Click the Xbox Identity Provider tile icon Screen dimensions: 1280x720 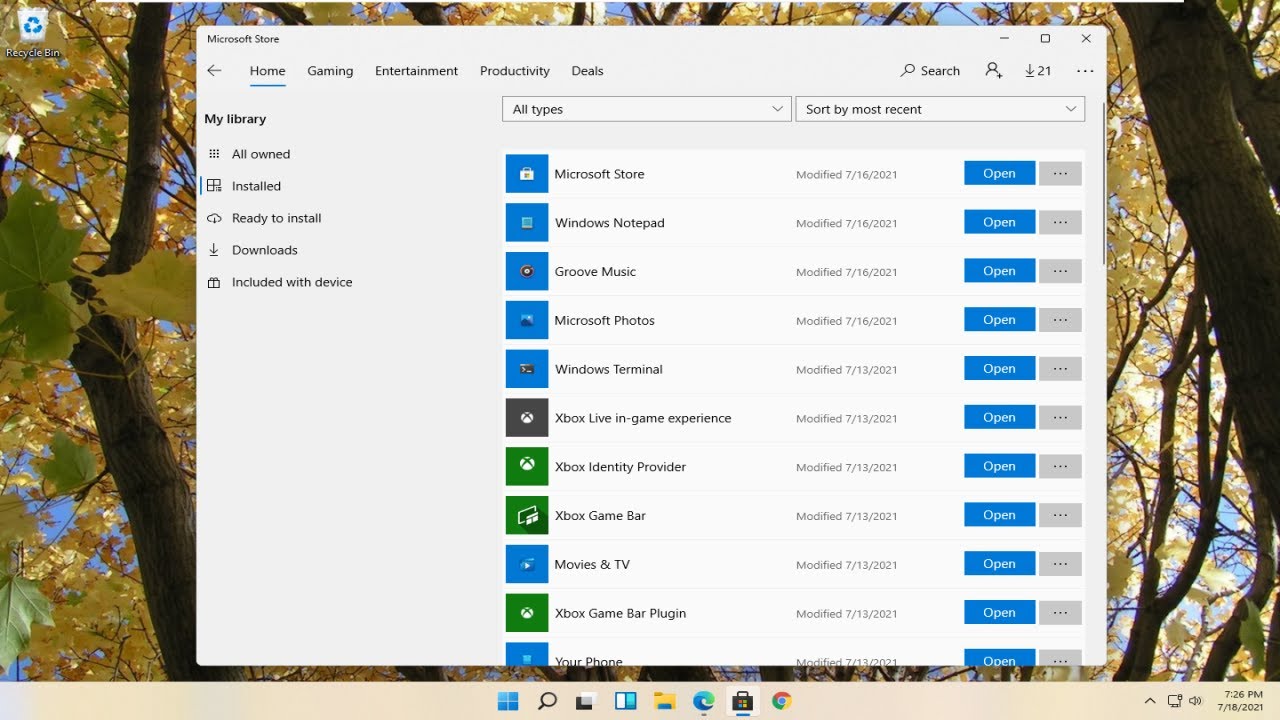pyautogui.click(x=527, y=466)
